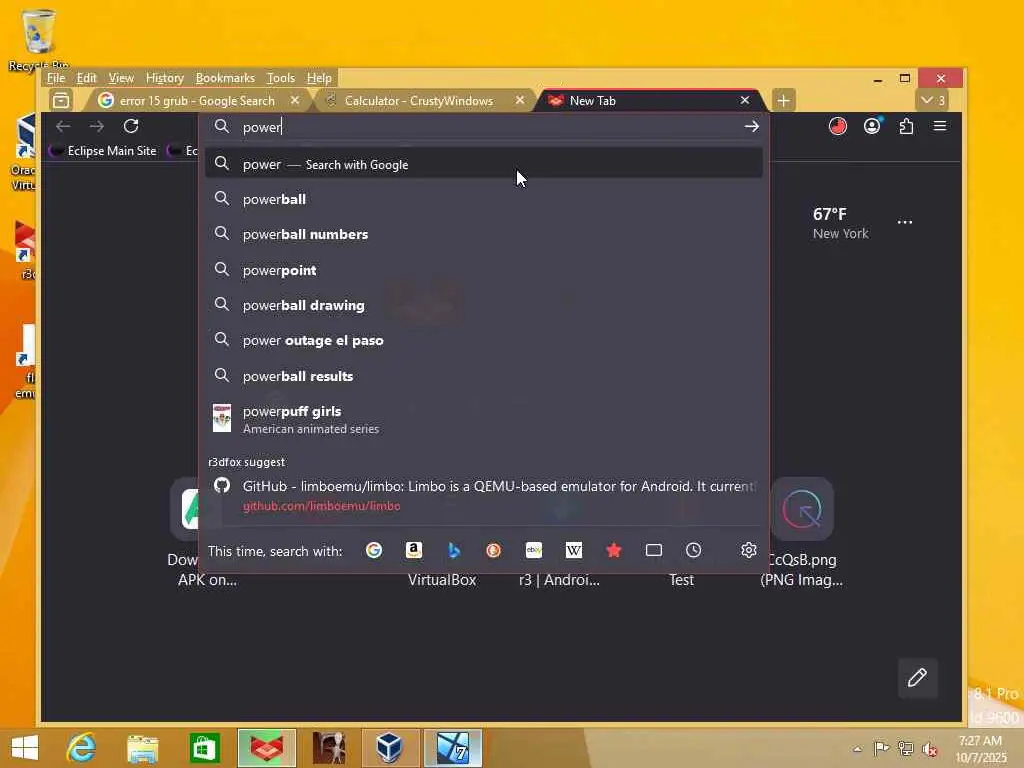Close the error 15 grub tab
Image resolution: width=1024 pixels, height=768 pixels.
click(x=295, y=100)
